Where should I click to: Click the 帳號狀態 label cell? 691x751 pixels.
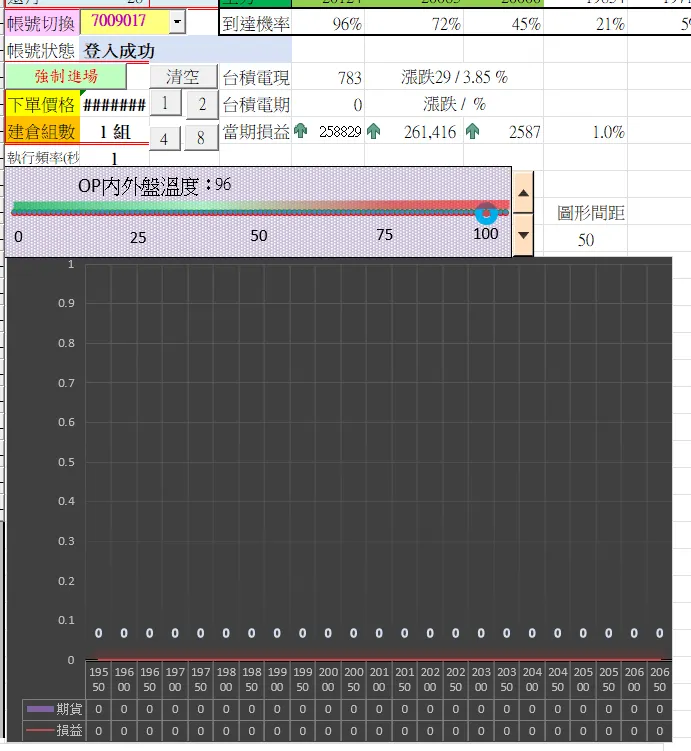coord(42,50)
